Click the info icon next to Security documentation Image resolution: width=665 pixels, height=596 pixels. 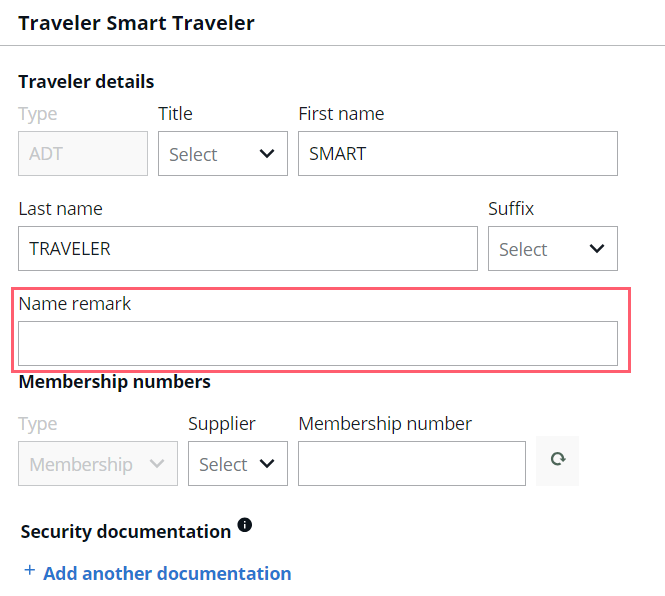tap(245, 525)
